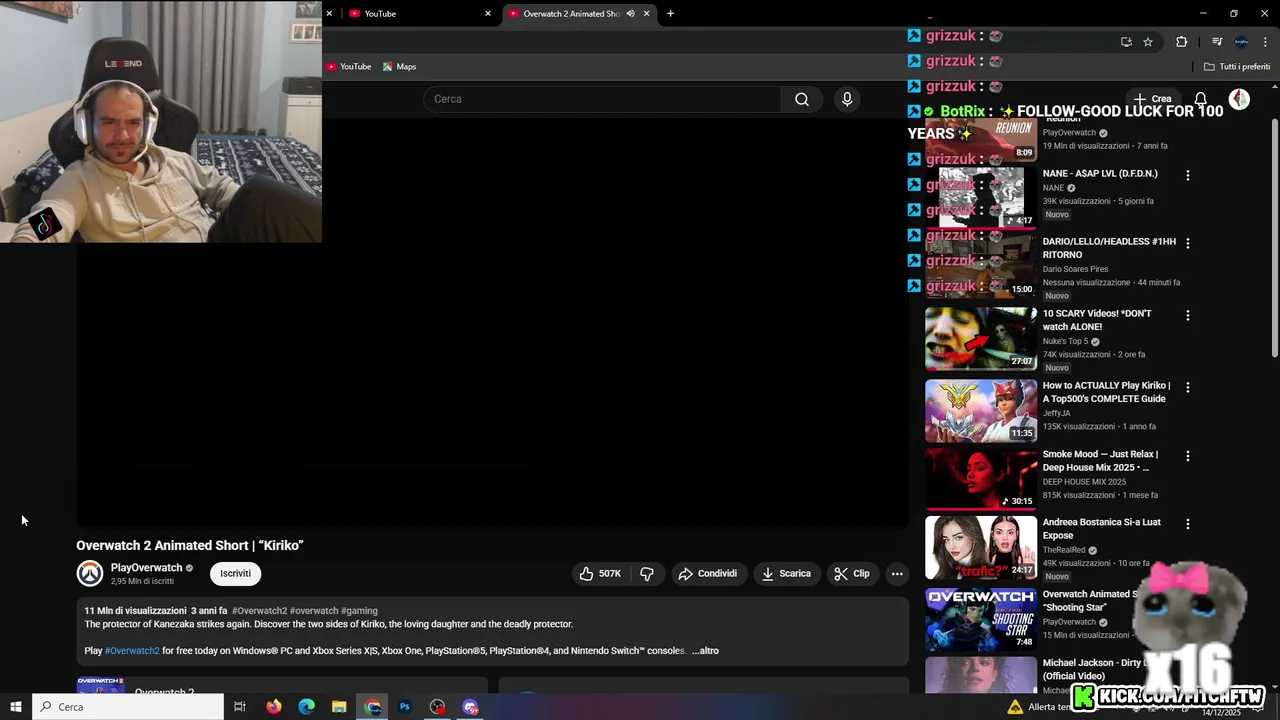Open Chrome media controls icon
Image resolution: width=1280 pixels, height=720 pixels.
tap(1217, 42)
